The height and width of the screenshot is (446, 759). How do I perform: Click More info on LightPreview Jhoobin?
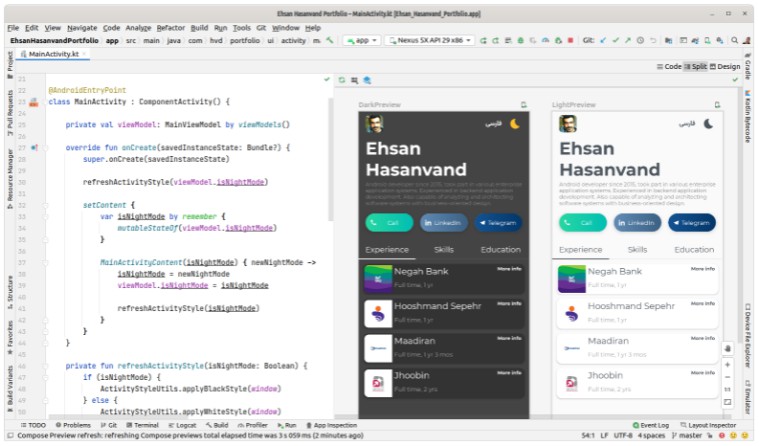pyautogui.click(x=702, y=373)
